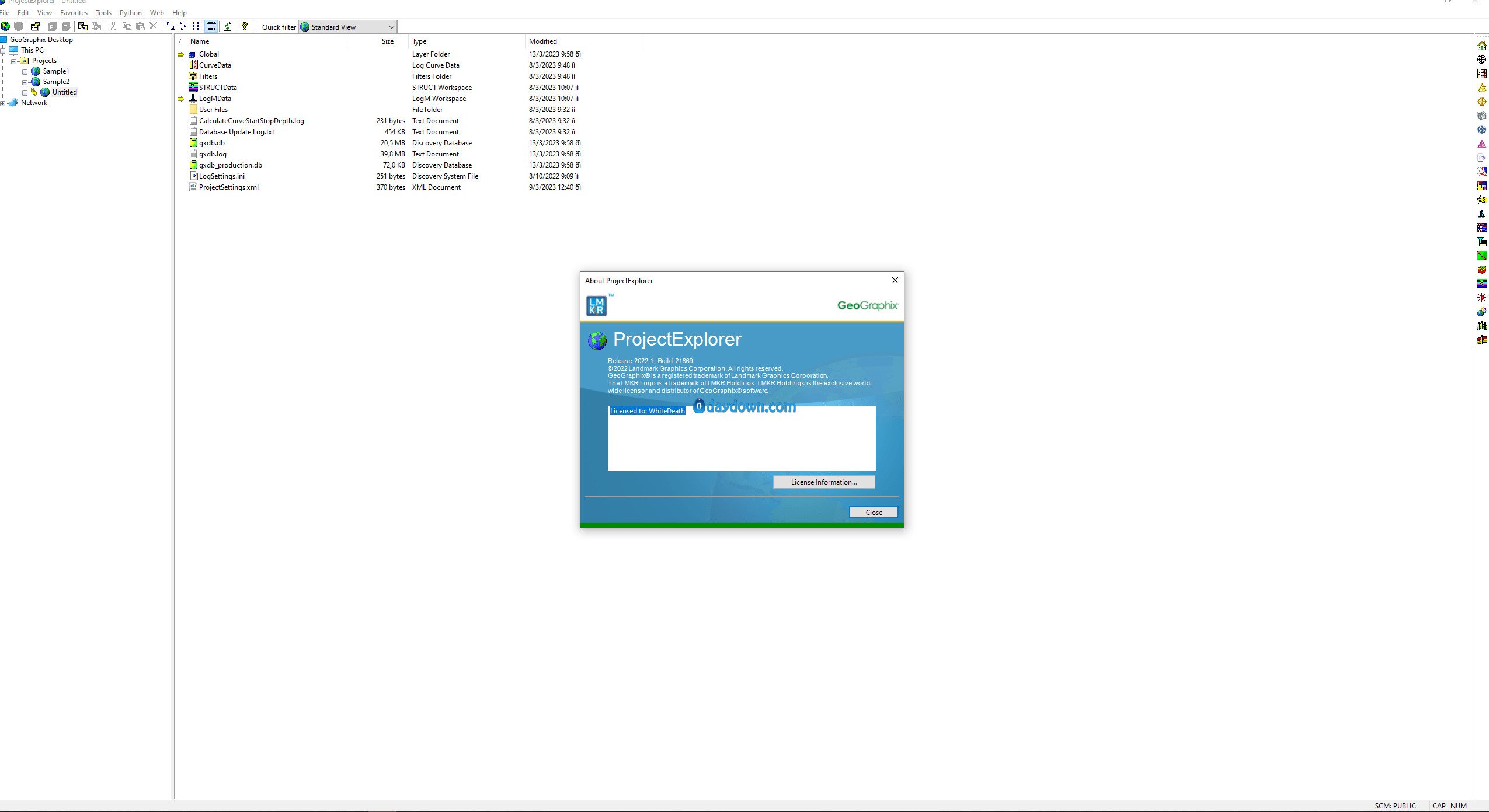Click the Paste toolbar icon

[x=140, y=26]
